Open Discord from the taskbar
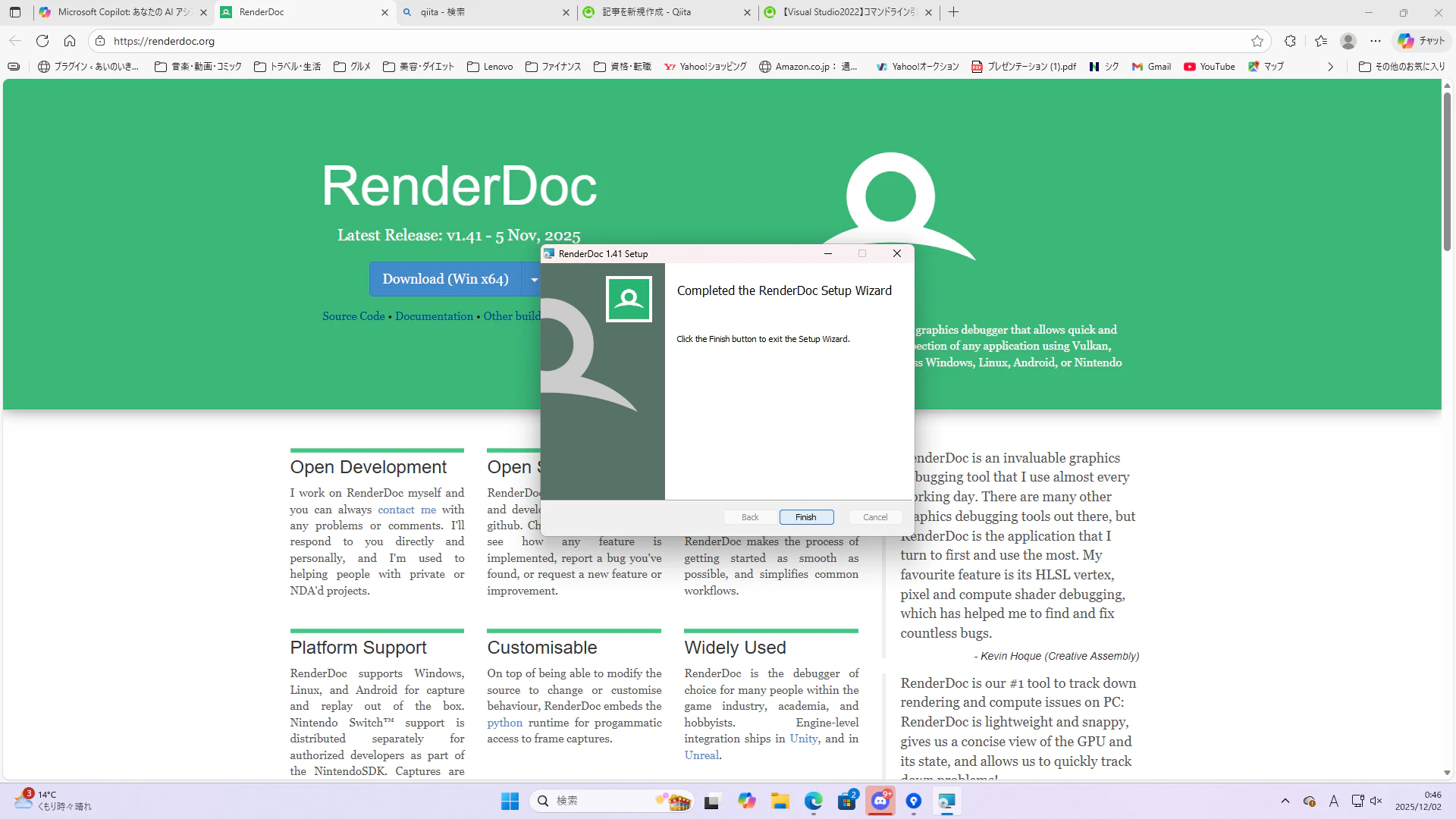This screenshot has height=819, width=1456. click(x=880, y=801)
